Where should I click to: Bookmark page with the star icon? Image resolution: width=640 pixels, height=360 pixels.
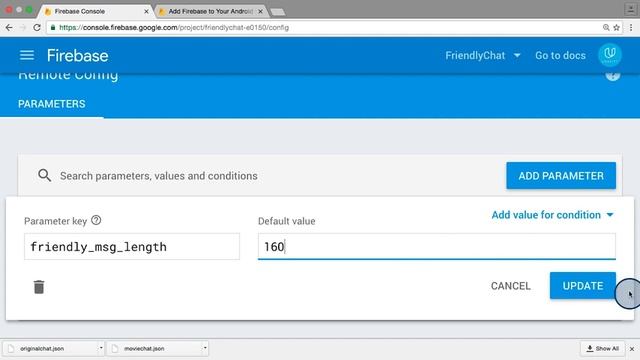click(616, 27)
